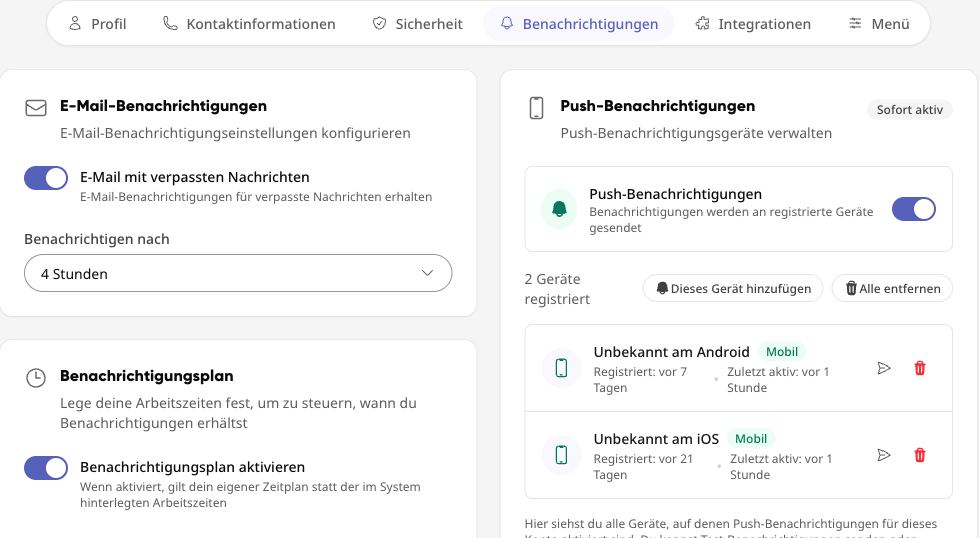980x538 pixels.
Task: Click Alle entfernen button
Action: pyautogui.click(x=892, y=288)
